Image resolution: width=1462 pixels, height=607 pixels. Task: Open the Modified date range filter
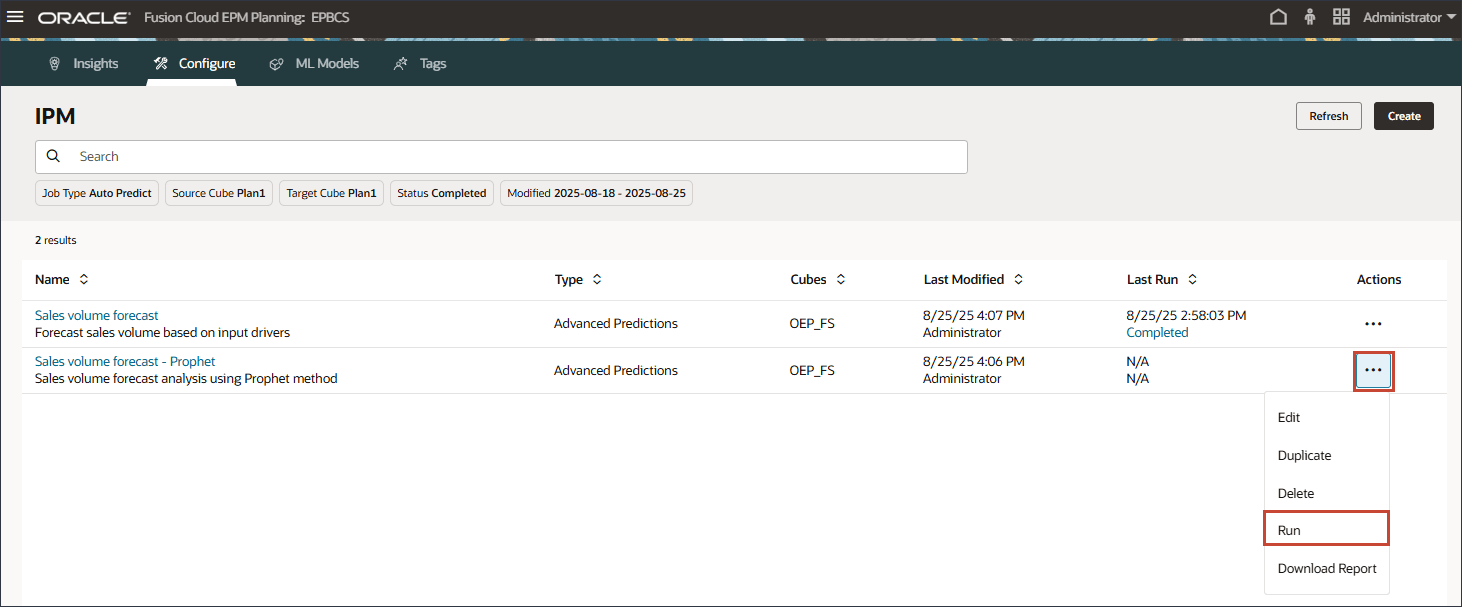596,193
